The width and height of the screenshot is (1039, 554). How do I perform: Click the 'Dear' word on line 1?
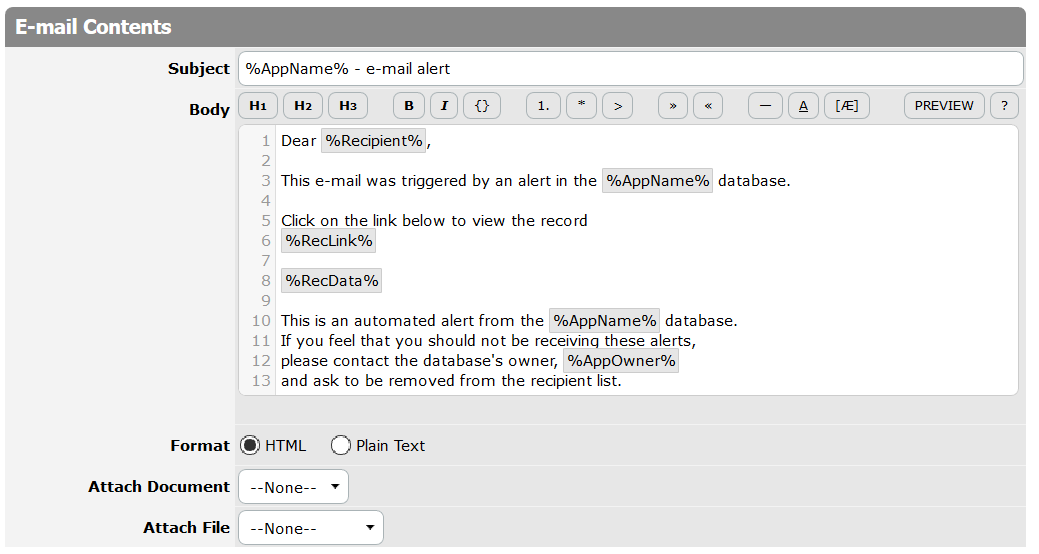coord(298,141)
